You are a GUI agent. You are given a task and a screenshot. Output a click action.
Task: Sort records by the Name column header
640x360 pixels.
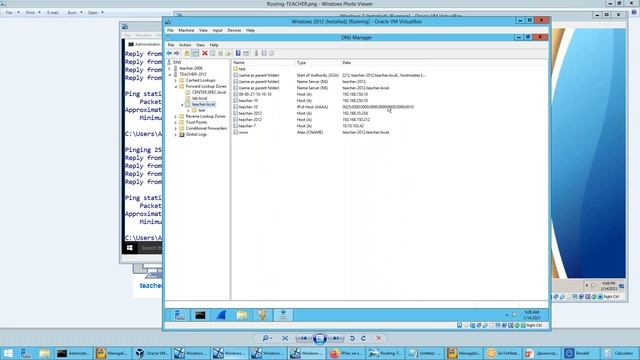click(264, 62)
